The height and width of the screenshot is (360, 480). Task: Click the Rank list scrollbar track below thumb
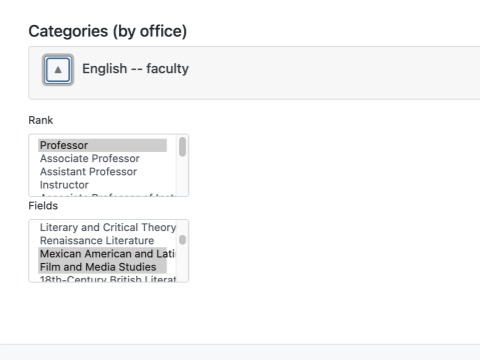tap(182, 176)
